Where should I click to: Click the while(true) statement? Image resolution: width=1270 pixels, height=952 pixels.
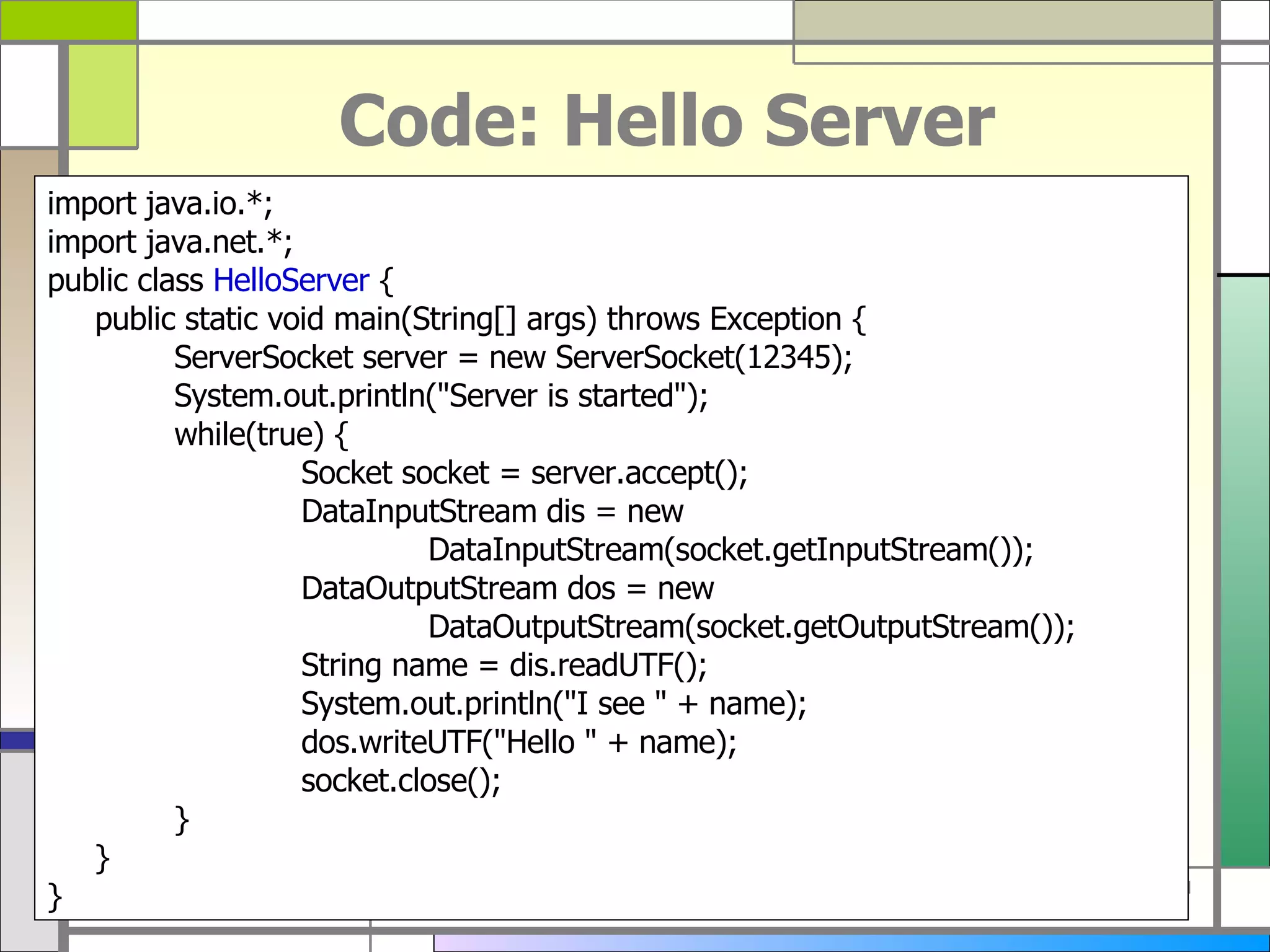(261, 435)
